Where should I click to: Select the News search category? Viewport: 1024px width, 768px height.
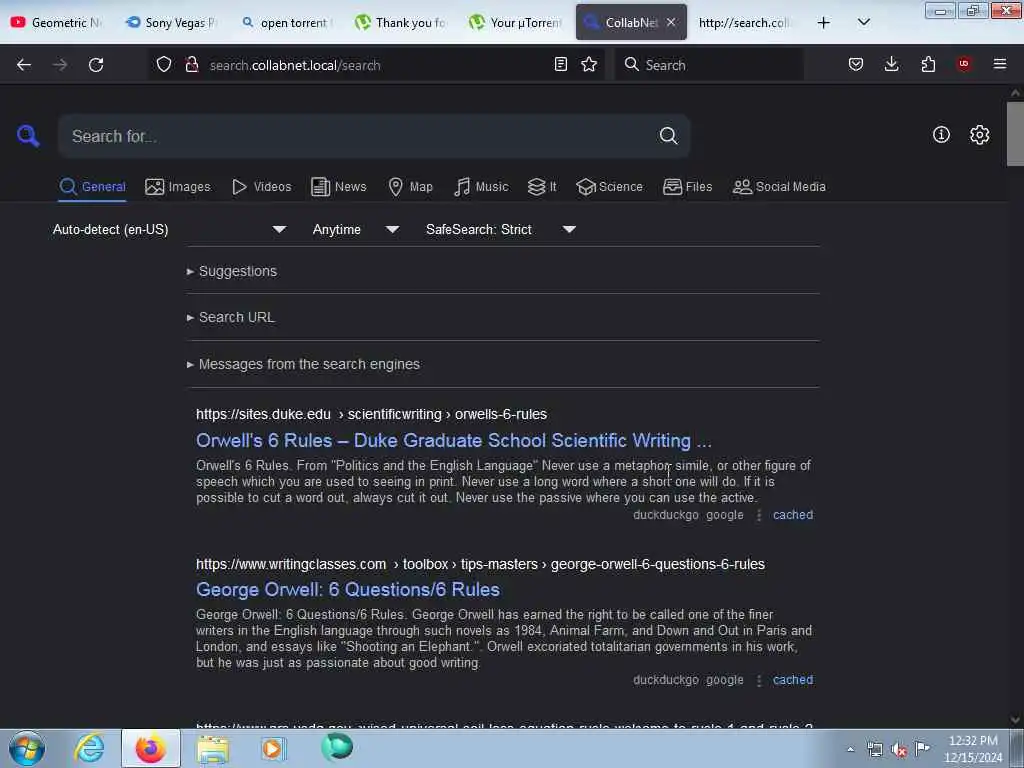tap(339, 187)
